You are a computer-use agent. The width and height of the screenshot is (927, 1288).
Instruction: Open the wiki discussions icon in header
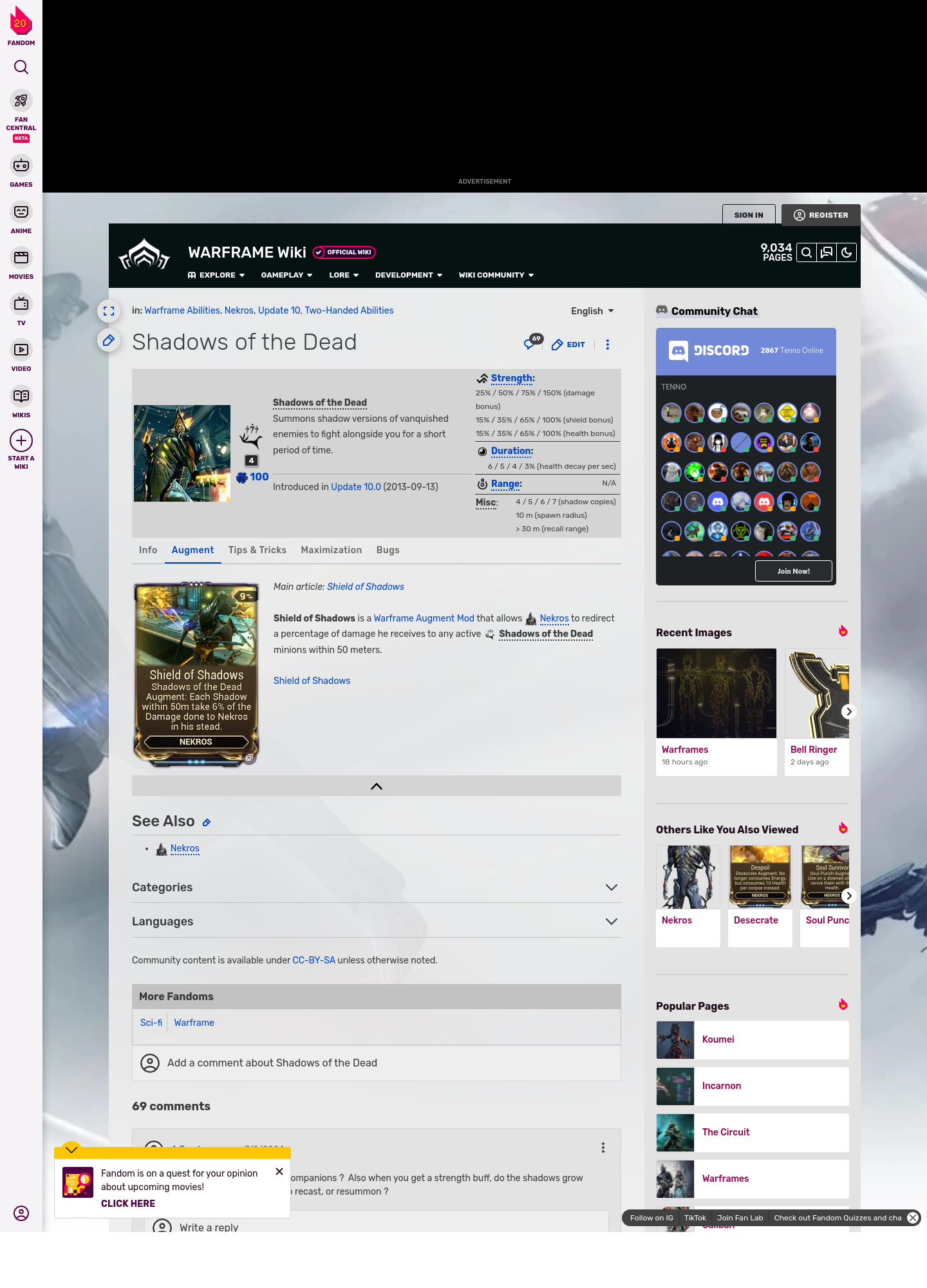coord(827,252)
